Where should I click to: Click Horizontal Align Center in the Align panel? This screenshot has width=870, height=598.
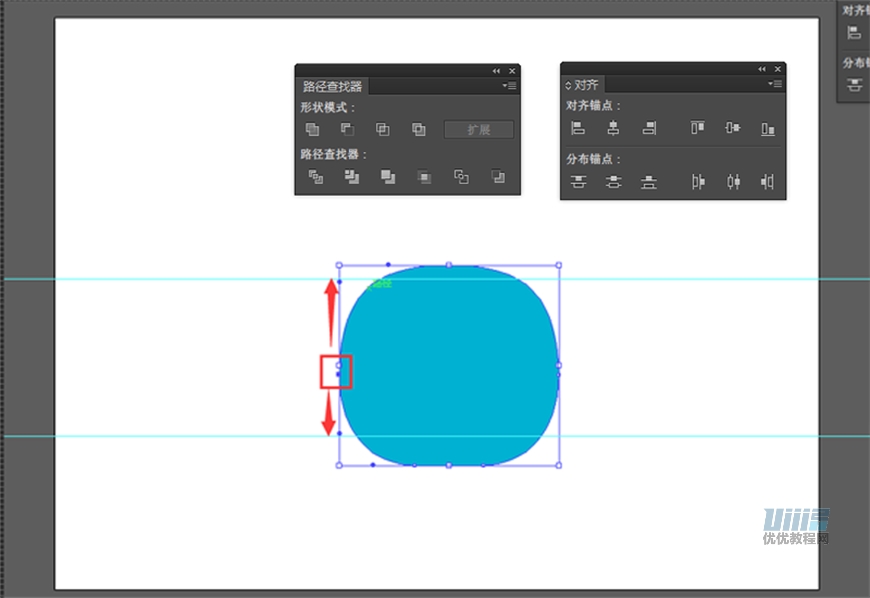pyautogui.click(x=613, y=128)
